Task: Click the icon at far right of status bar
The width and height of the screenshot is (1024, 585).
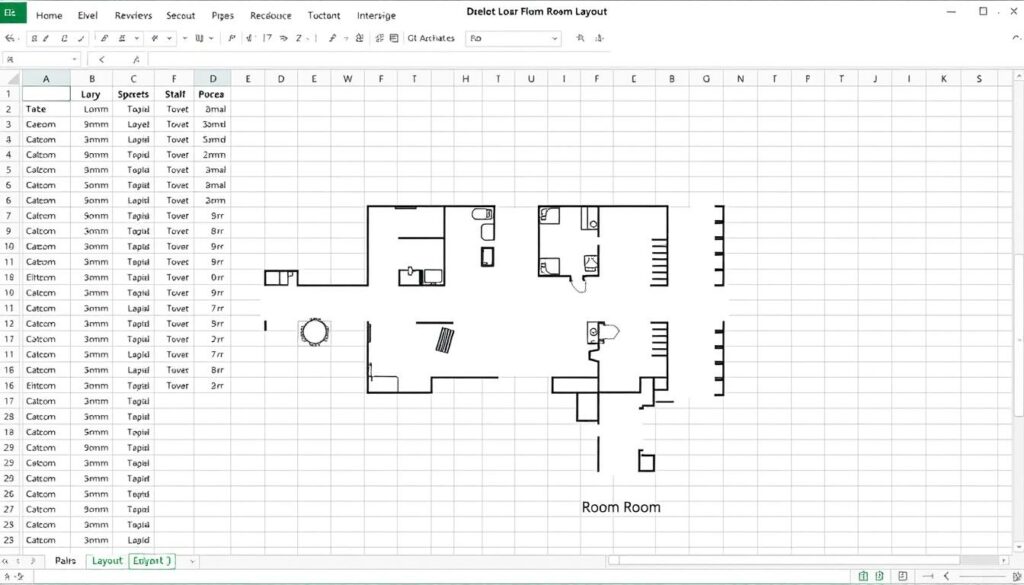Action: (x=1016, y=576)
